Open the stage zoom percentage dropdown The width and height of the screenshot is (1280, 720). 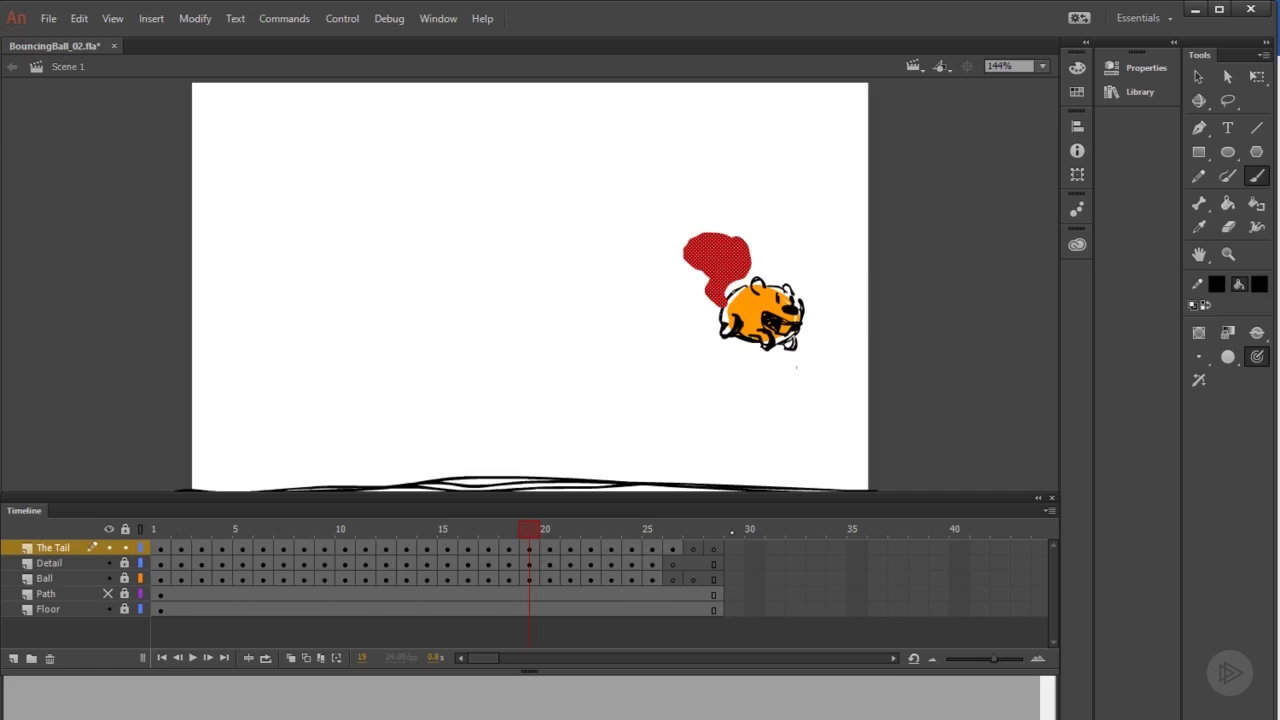click(1042, 66)
